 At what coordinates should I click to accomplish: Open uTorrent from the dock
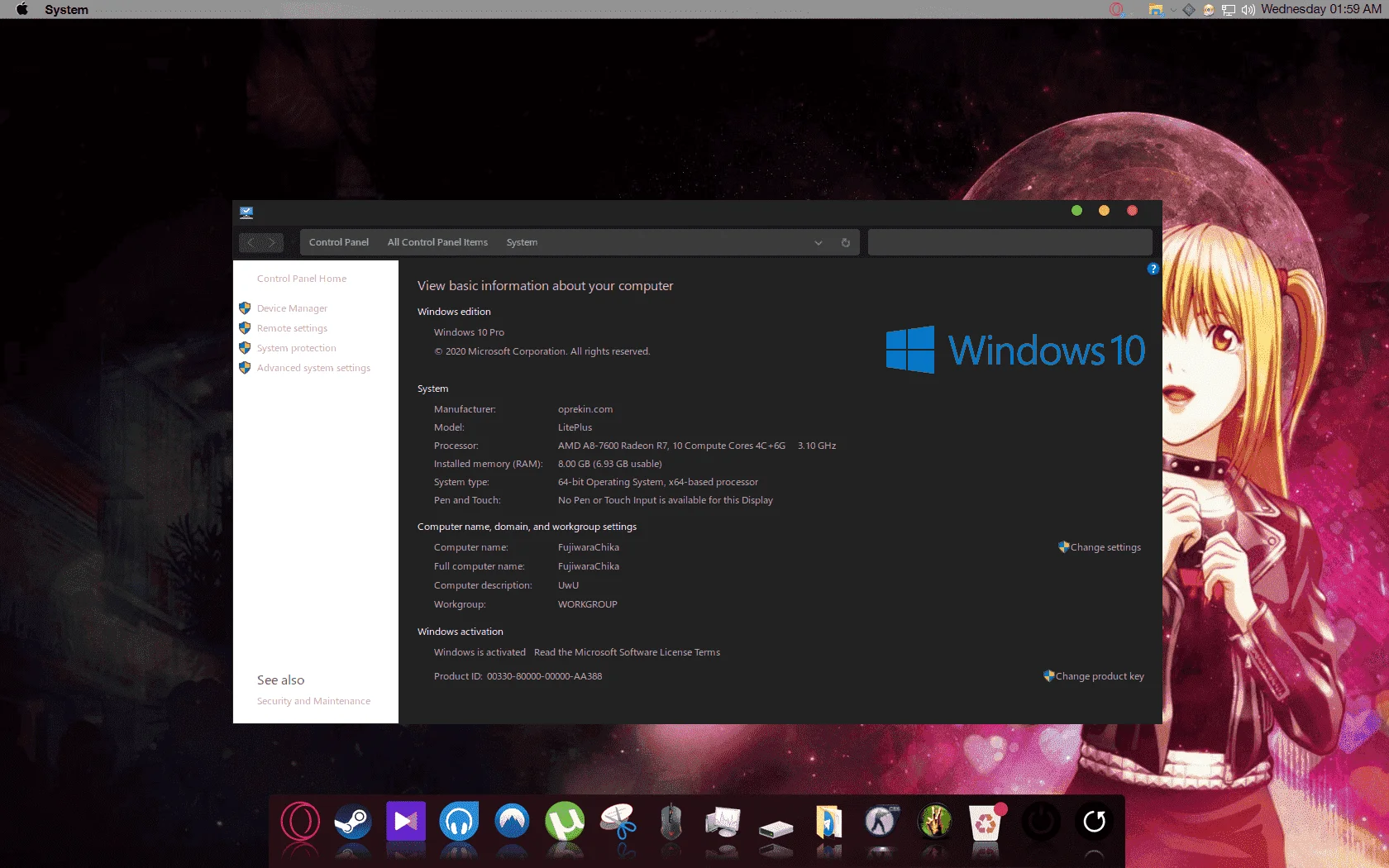pyautogui.click(x=565, y=822)
